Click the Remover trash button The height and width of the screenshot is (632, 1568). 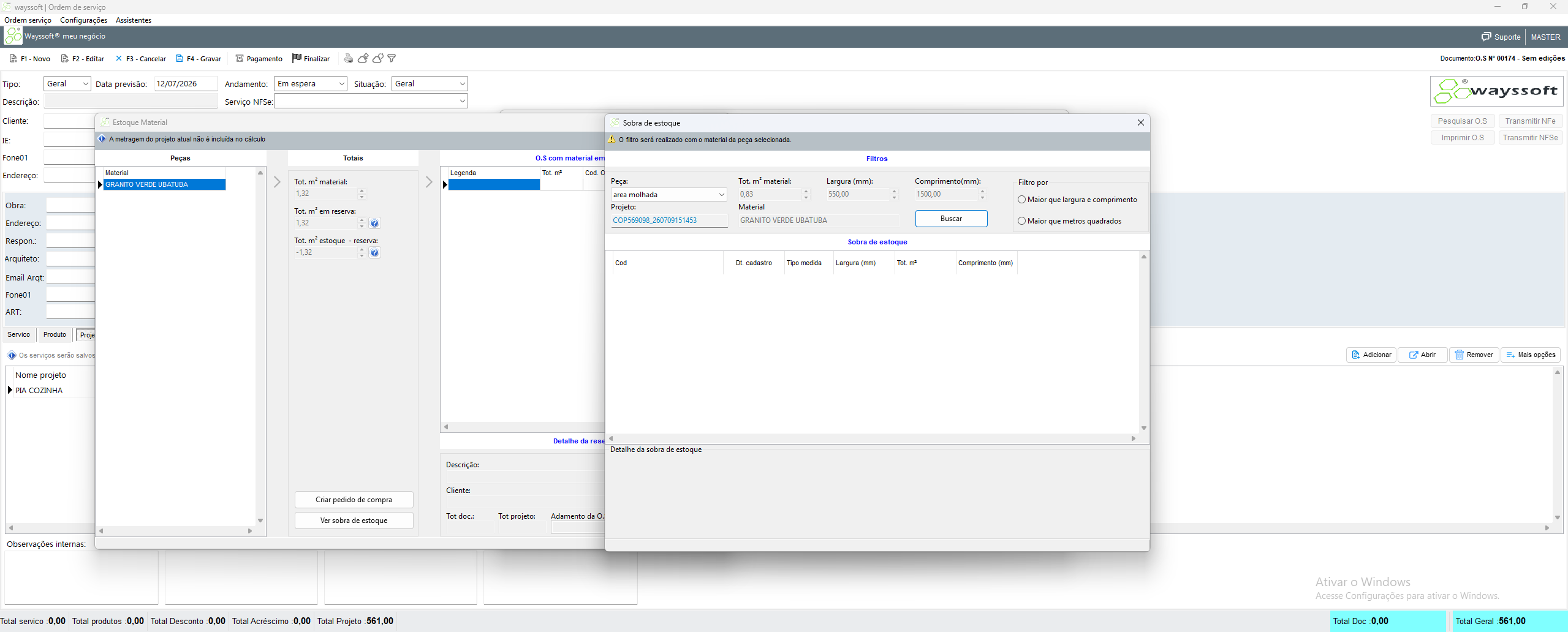point(1474,355)
